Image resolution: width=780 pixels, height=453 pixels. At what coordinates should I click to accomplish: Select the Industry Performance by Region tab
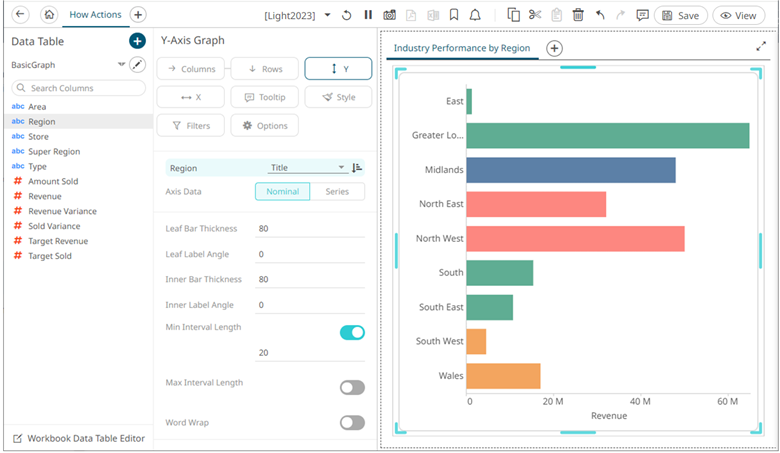(x=462, y=48)
